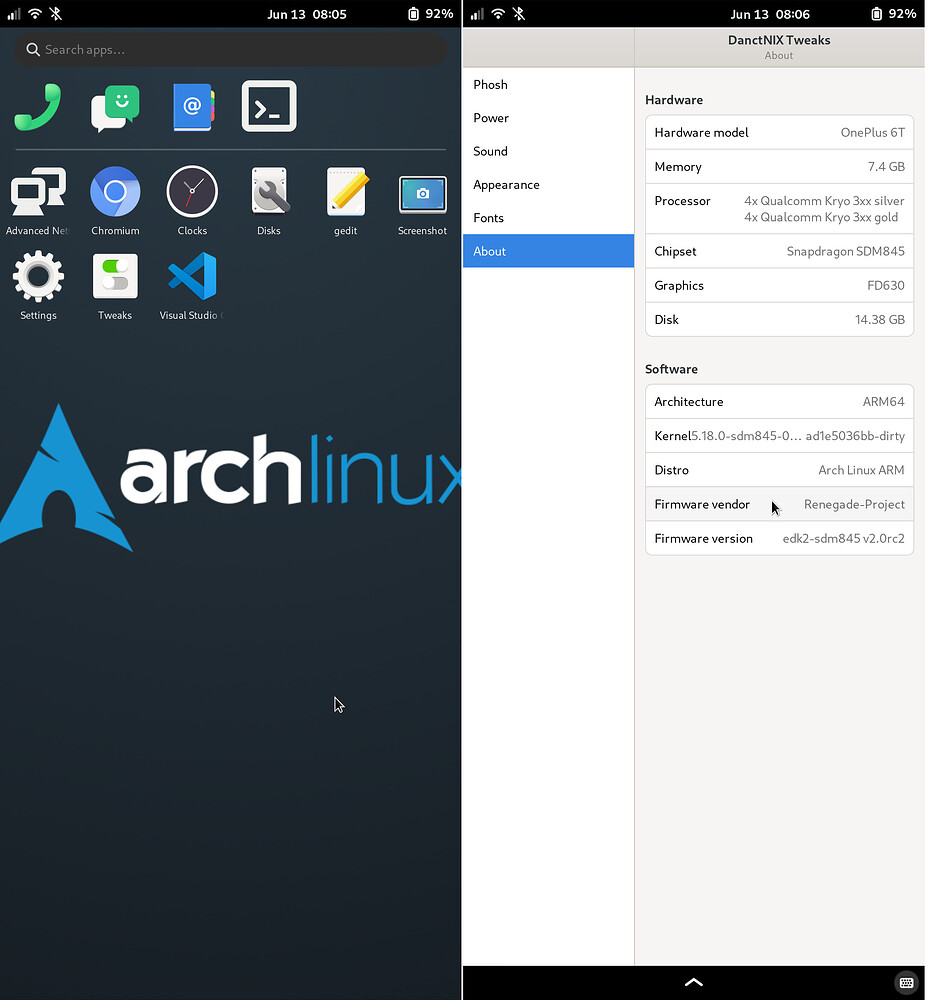Click the Architecture ARM64 row
This screenshot has height=1000, width=930.
(779, 401)
